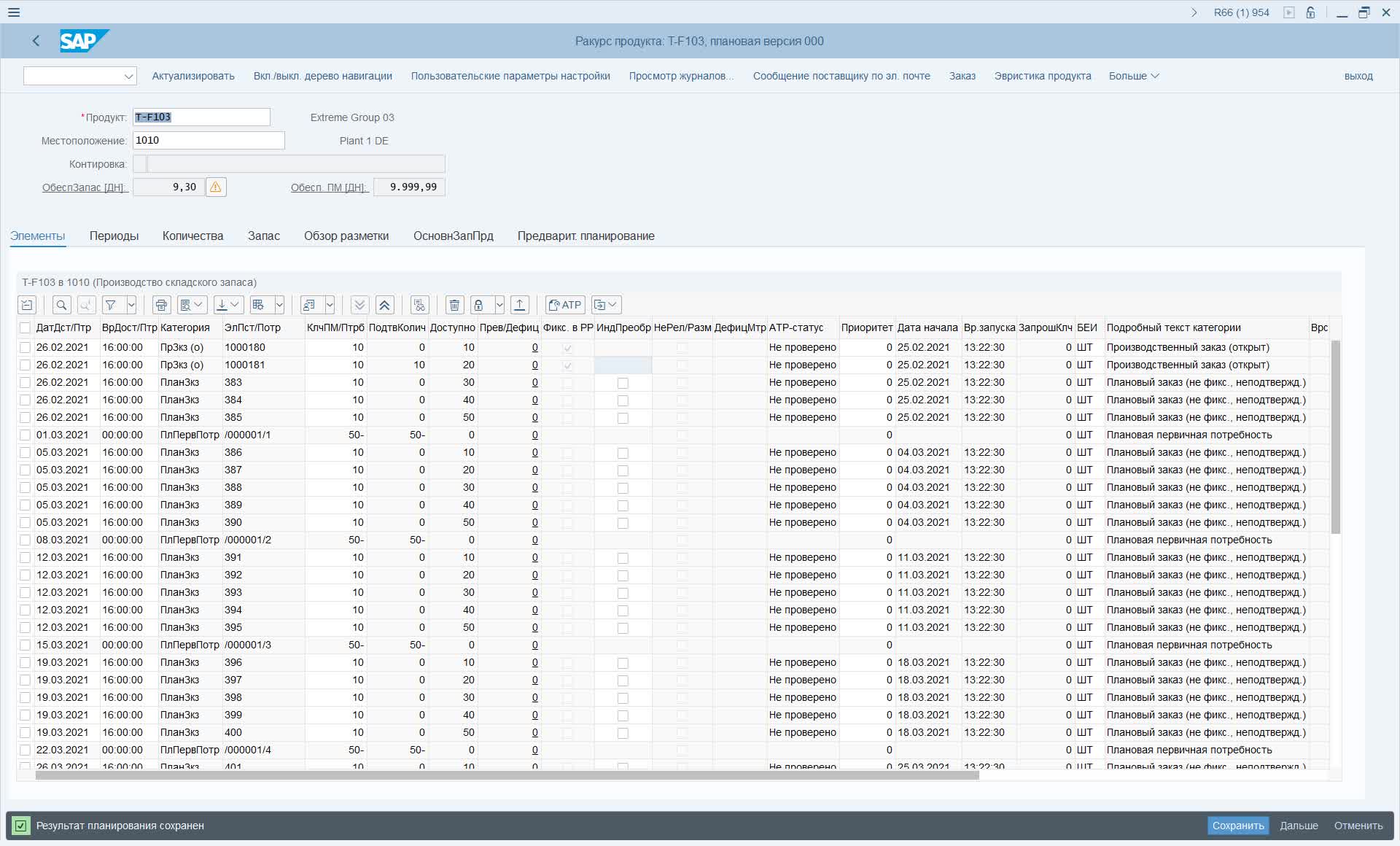Click the play-session icon in the title bar
The image size is (1400, 846).
pos(1289,12)
